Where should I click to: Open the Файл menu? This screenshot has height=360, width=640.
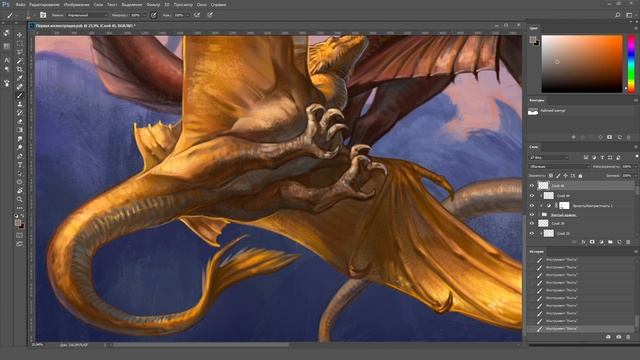click(20, 4)
